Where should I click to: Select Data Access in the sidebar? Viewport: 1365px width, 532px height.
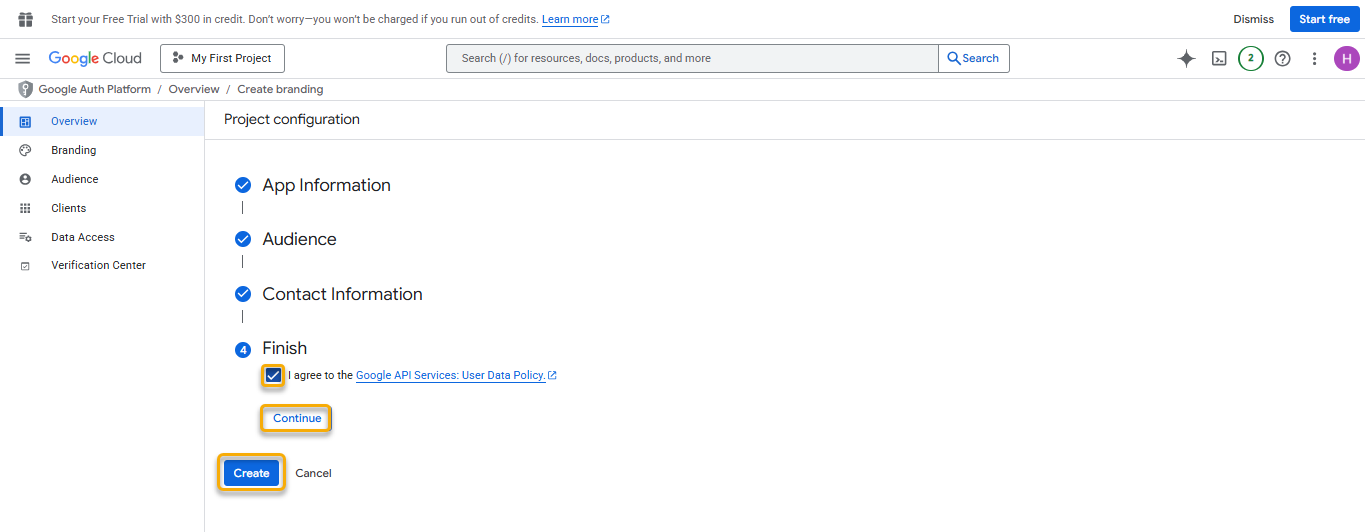[83, 237]
